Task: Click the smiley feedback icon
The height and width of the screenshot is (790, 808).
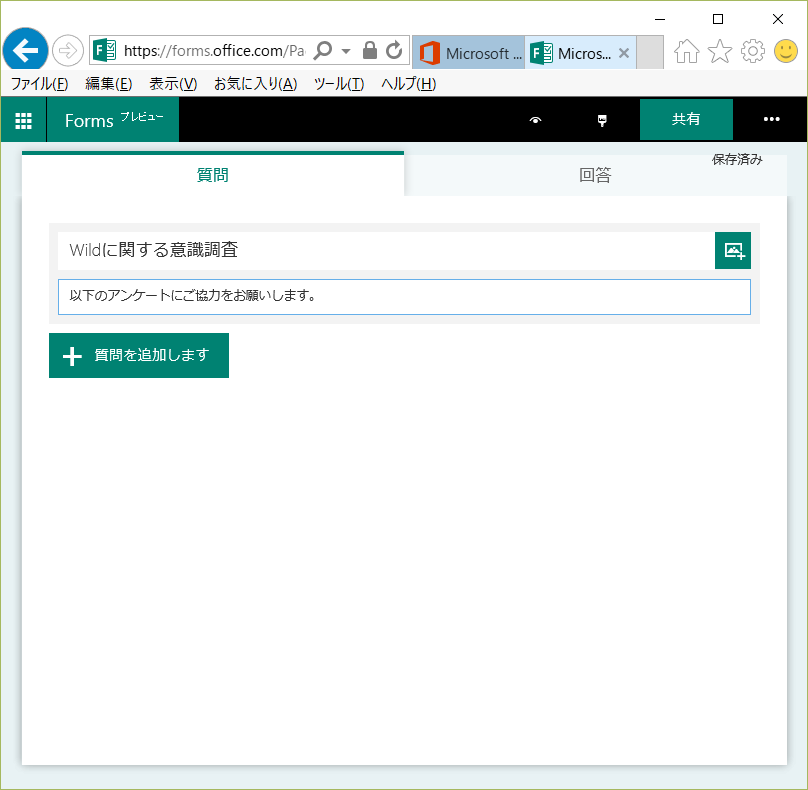Action: pyautogui.click(x=786, y=52)
